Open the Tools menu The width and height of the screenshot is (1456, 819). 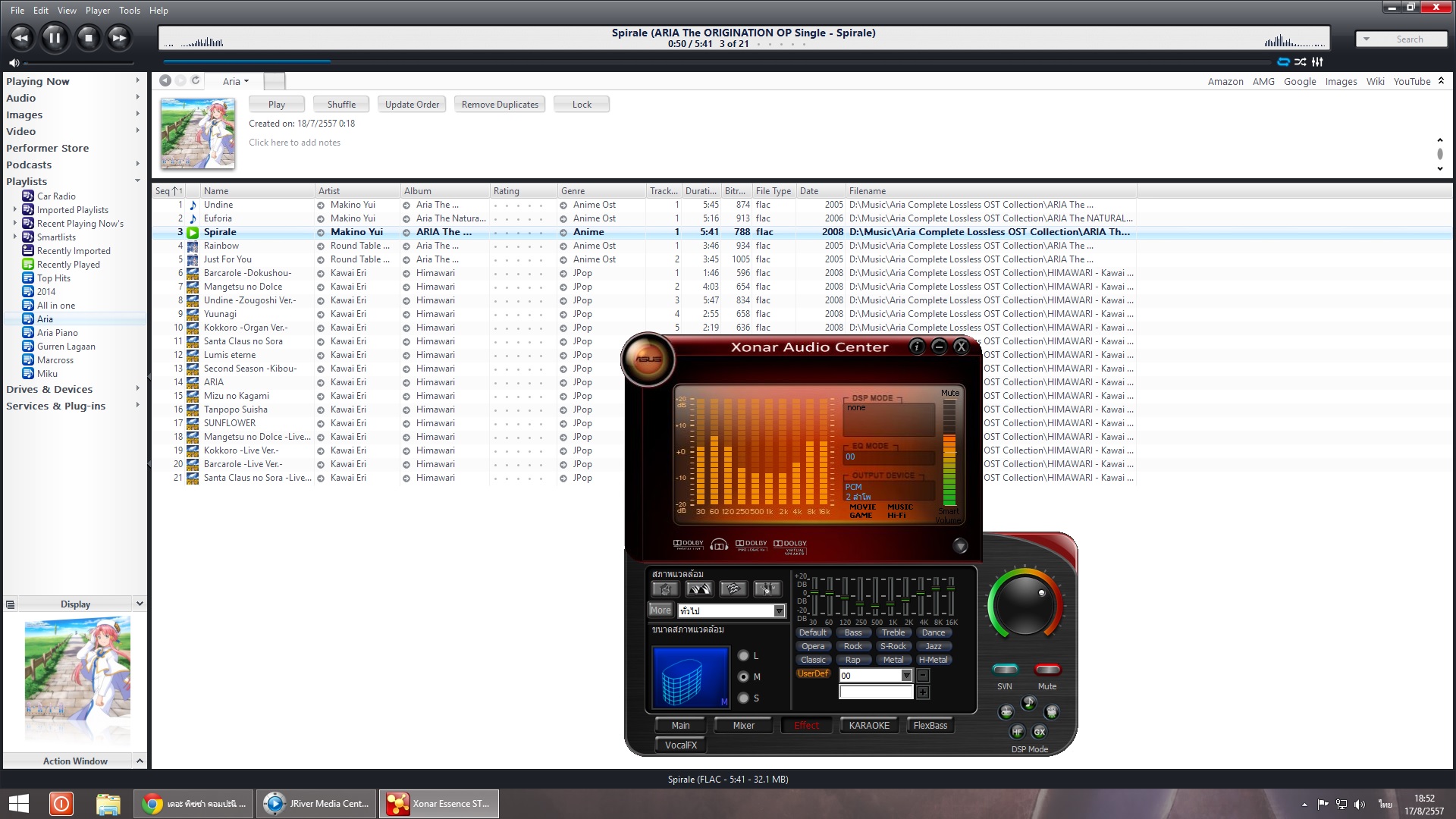[x=129, y=11]
